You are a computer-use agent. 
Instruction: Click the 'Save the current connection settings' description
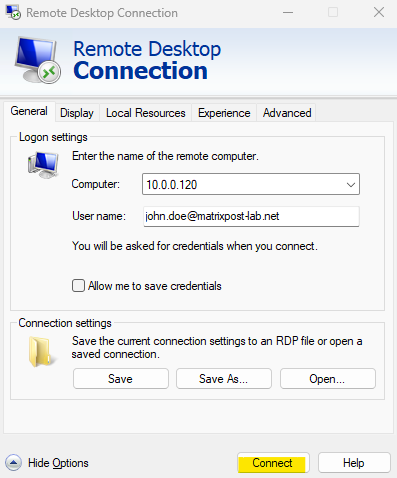pyautogui.click(x=217, y=347)
